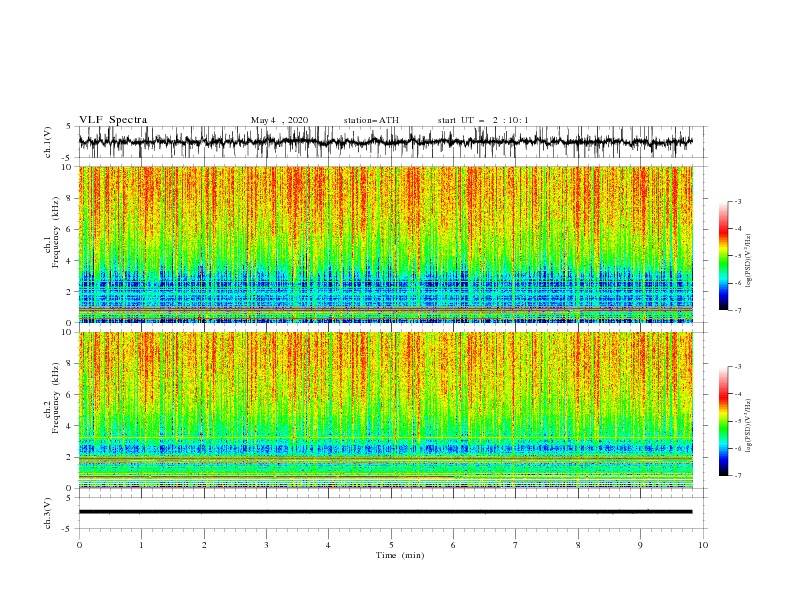Click the ch.1 colorbar's log(PSD) label

(x=750, y=261)
